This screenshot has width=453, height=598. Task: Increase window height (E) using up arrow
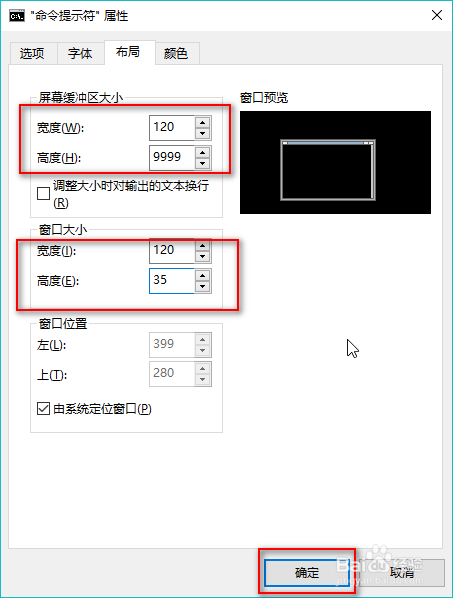202,275
